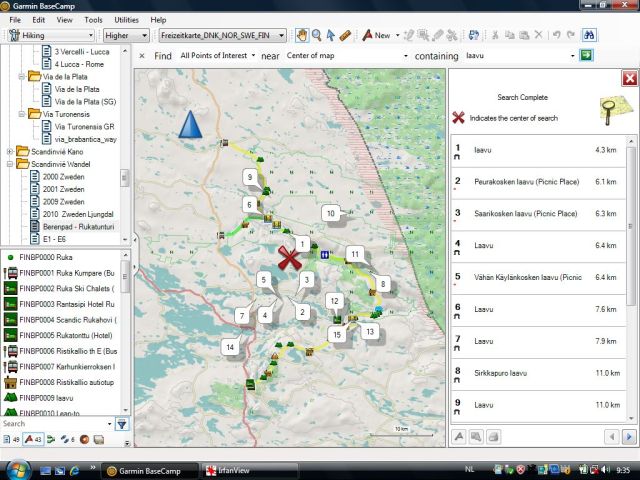Select the hand pan tool
This screenshot has width=640, height=480.
[302, 35]
